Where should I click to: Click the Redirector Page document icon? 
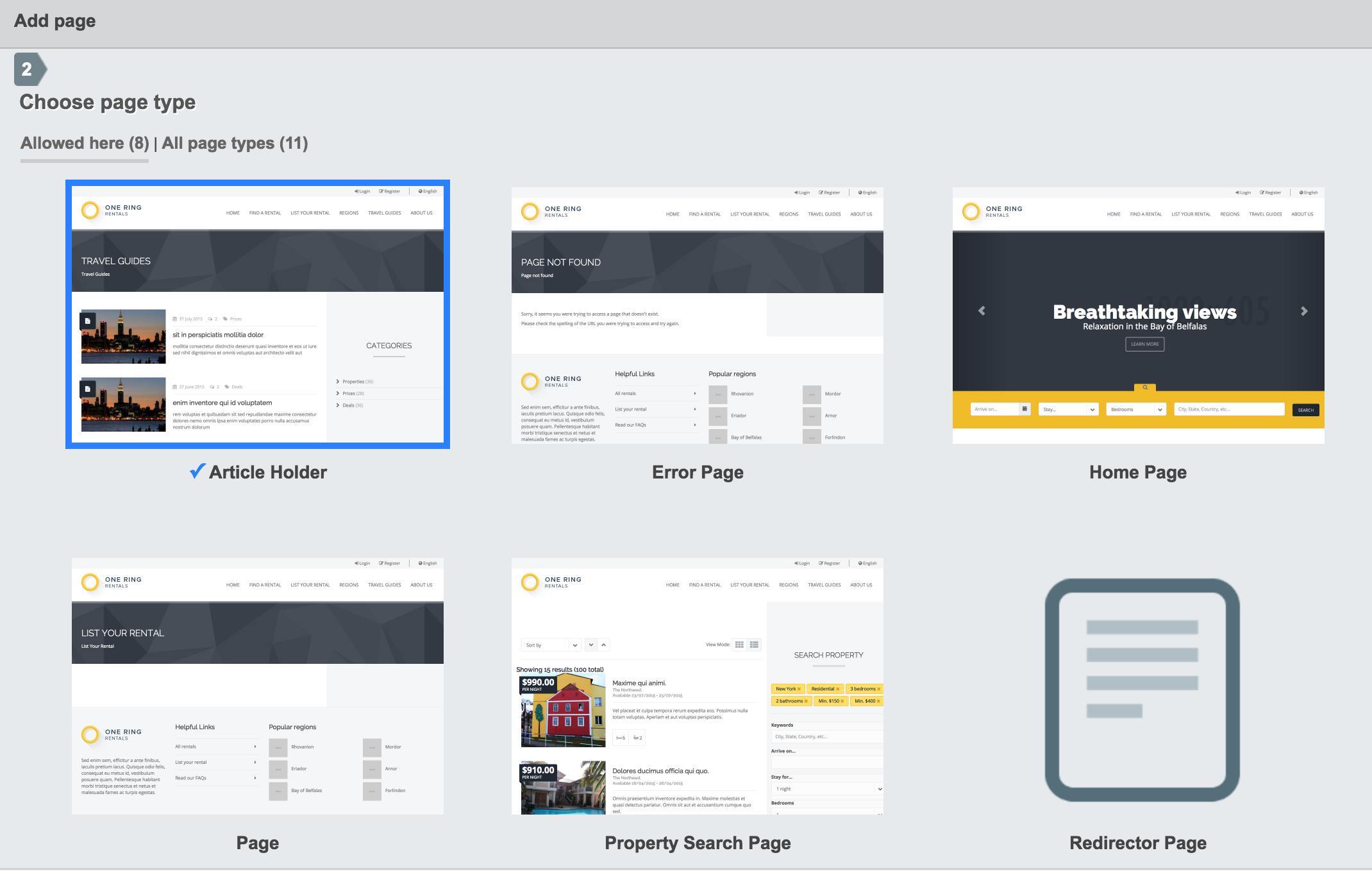tap(1142, 689)
